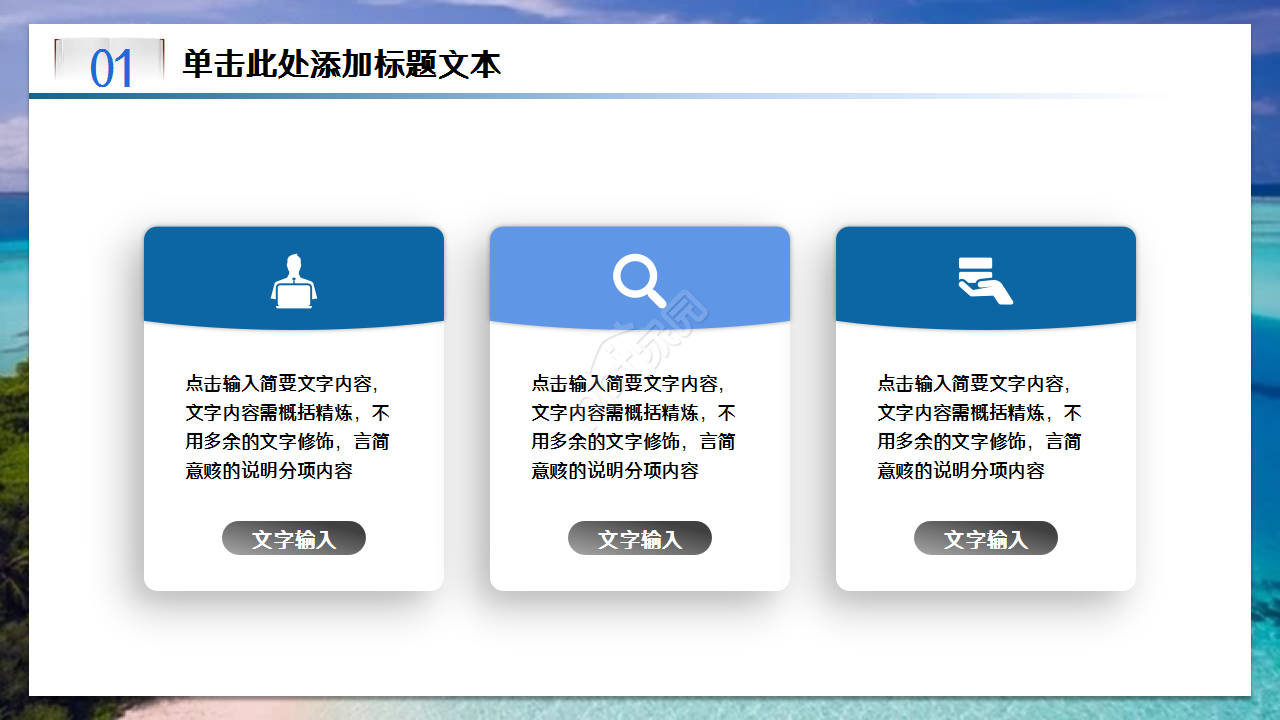Click the middle 文字输入 button

[640, 538]
